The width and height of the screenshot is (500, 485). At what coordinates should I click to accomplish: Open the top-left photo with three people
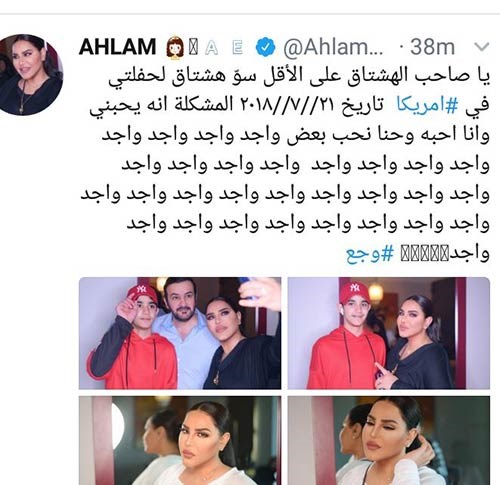180,333
